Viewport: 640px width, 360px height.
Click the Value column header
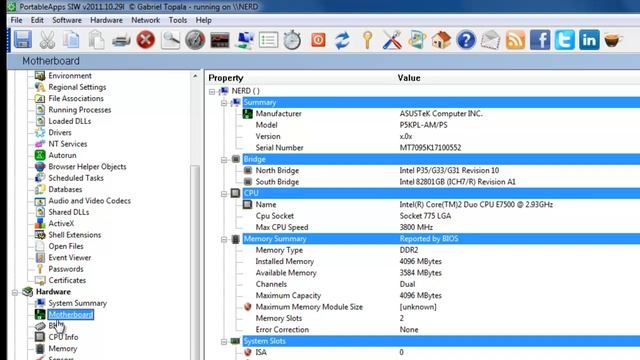tap(409, 78)
